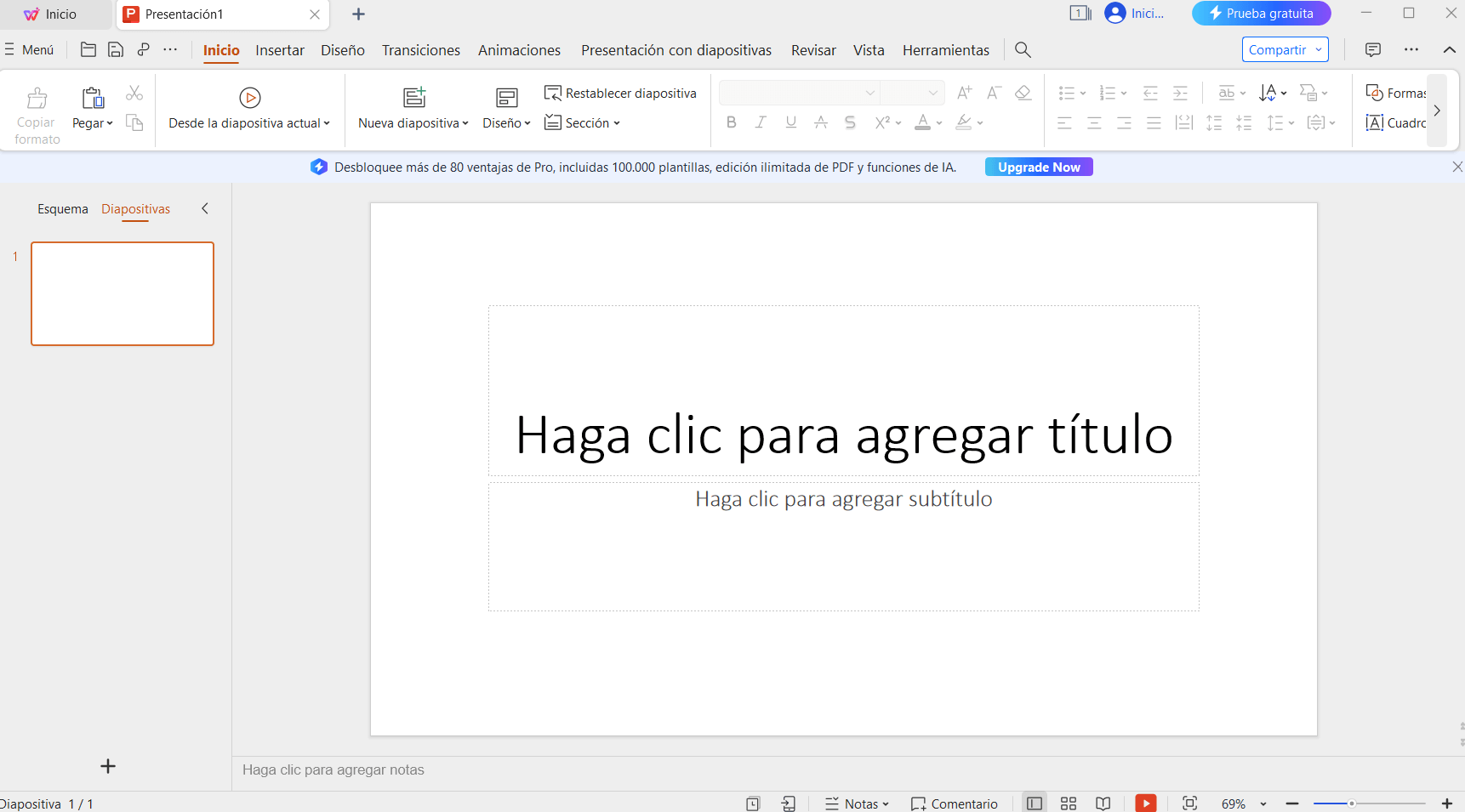Open the font color swatch dropdown
Screen dimensions: 1465x812
point(939,122)
